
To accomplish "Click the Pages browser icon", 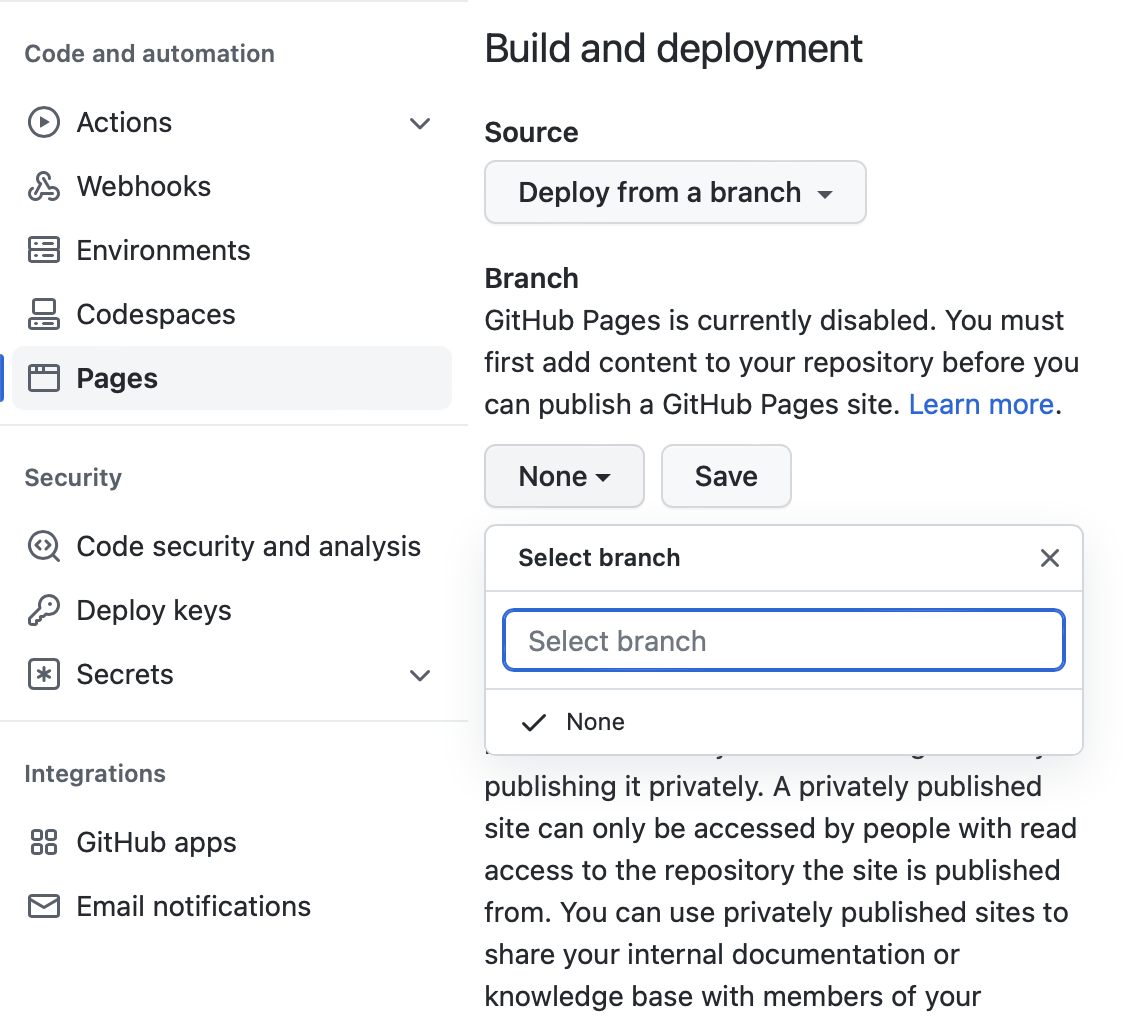I will (43, 378).
